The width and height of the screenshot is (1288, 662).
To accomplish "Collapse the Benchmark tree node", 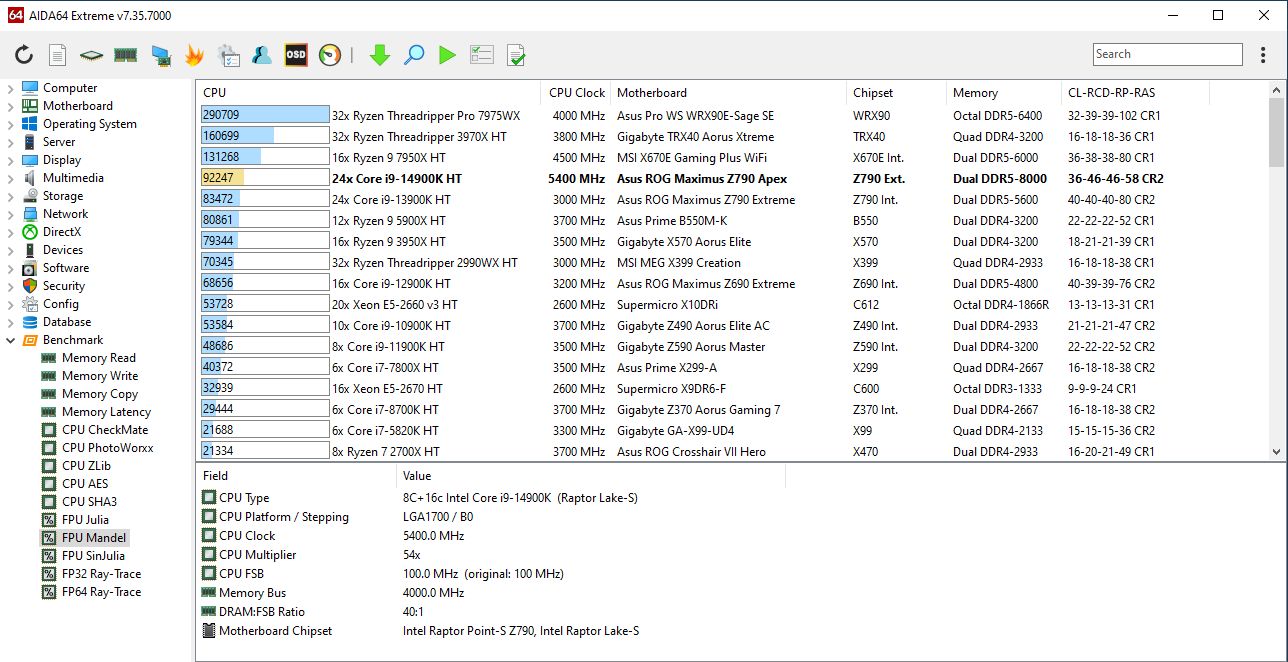I will pos(10,340).
